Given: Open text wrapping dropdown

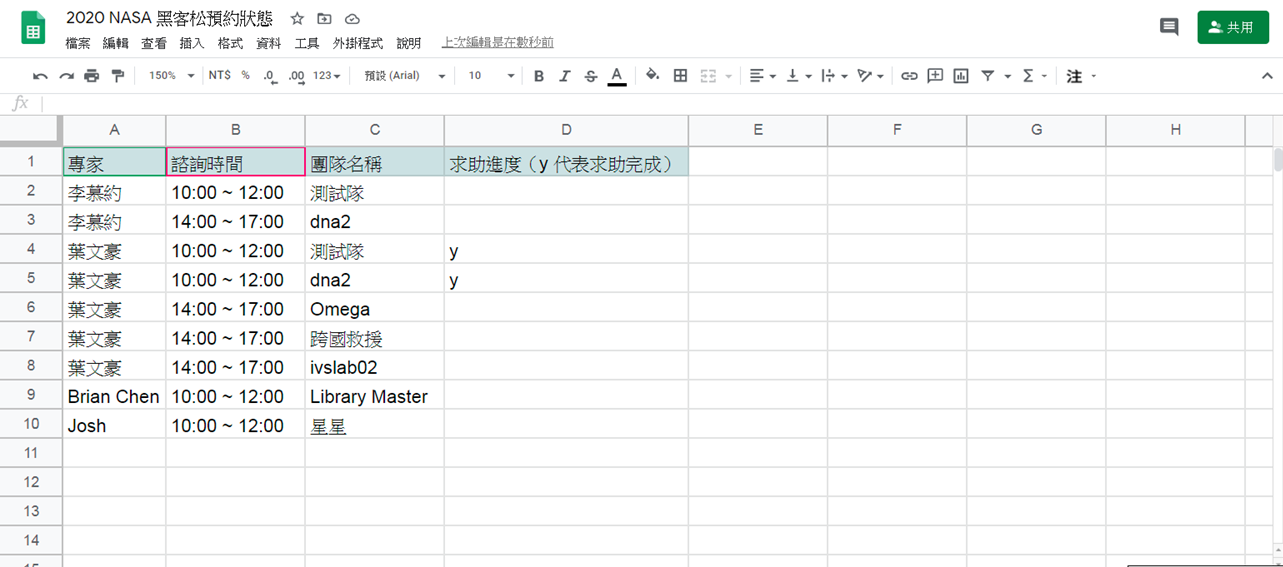Looking at the screenshot, I should pos(833,76).
